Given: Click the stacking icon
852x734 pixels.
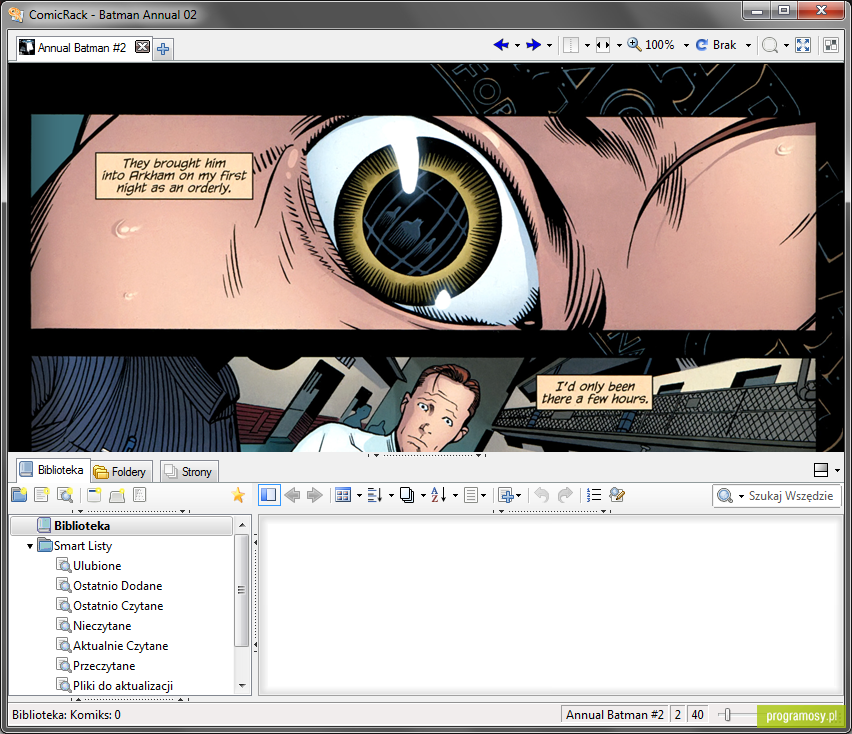Looking at the screenshot, I should [x=407, y=495].
